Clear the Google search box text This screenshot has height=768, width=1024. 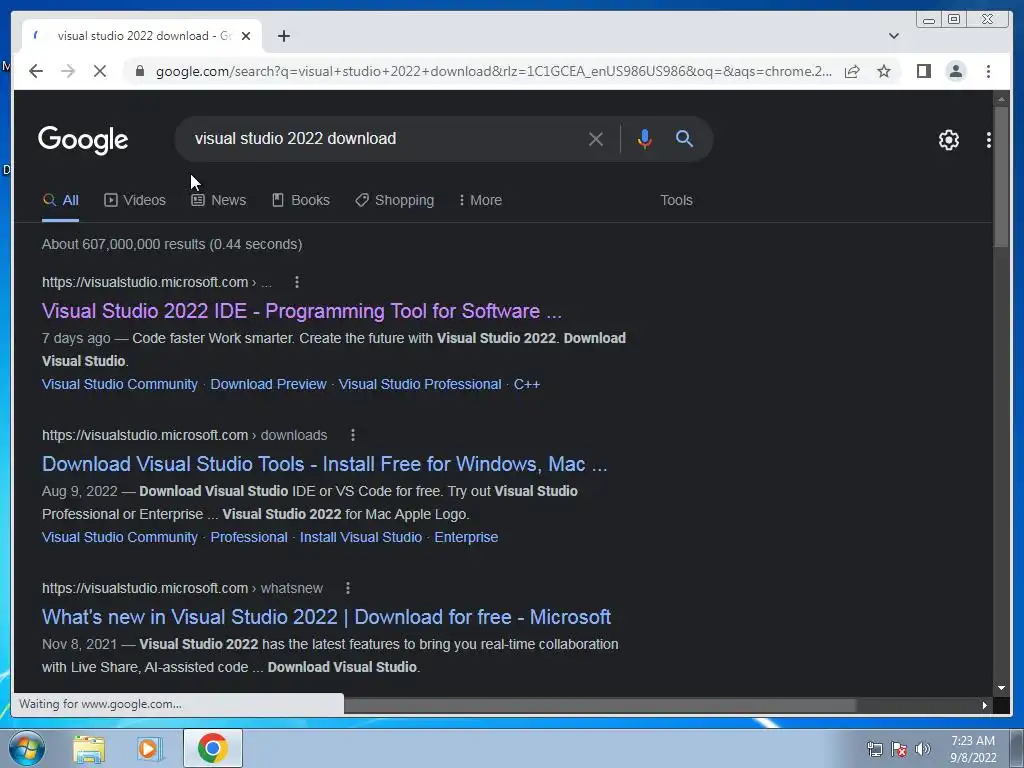click(595, 139)
